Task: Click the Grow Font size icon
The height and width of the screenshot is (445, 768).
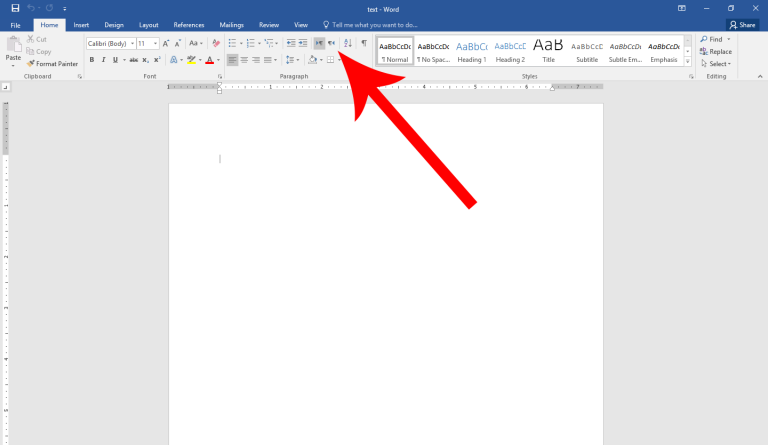Action: (x=167, y=43)
